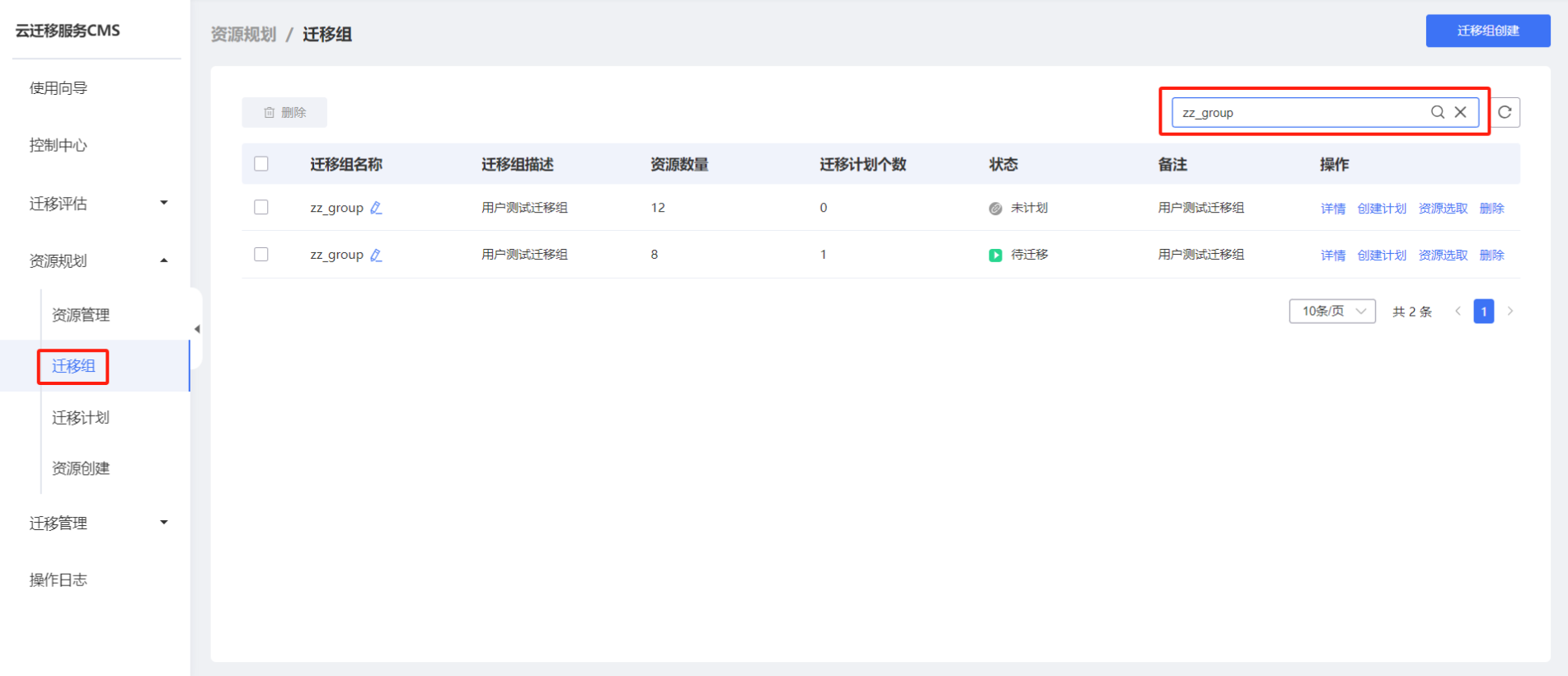Click 资源选取 for the 待迁移 group
This screenshot has height=676, width=1568.
coord(1443,256)
